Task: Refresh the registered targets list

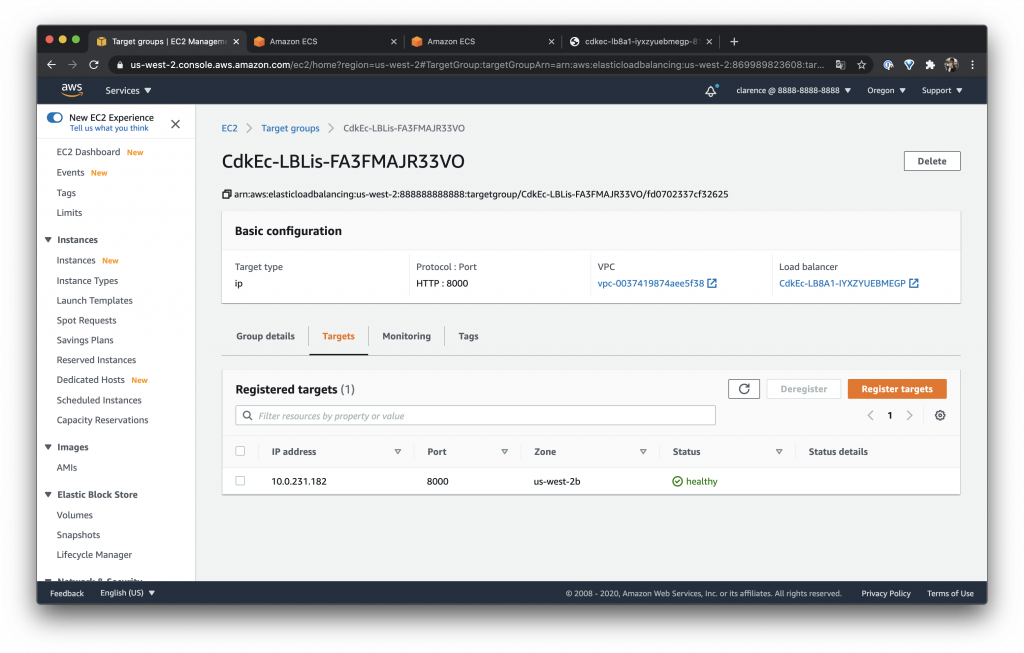Action: pyautogui.click(x=743, y=389)
